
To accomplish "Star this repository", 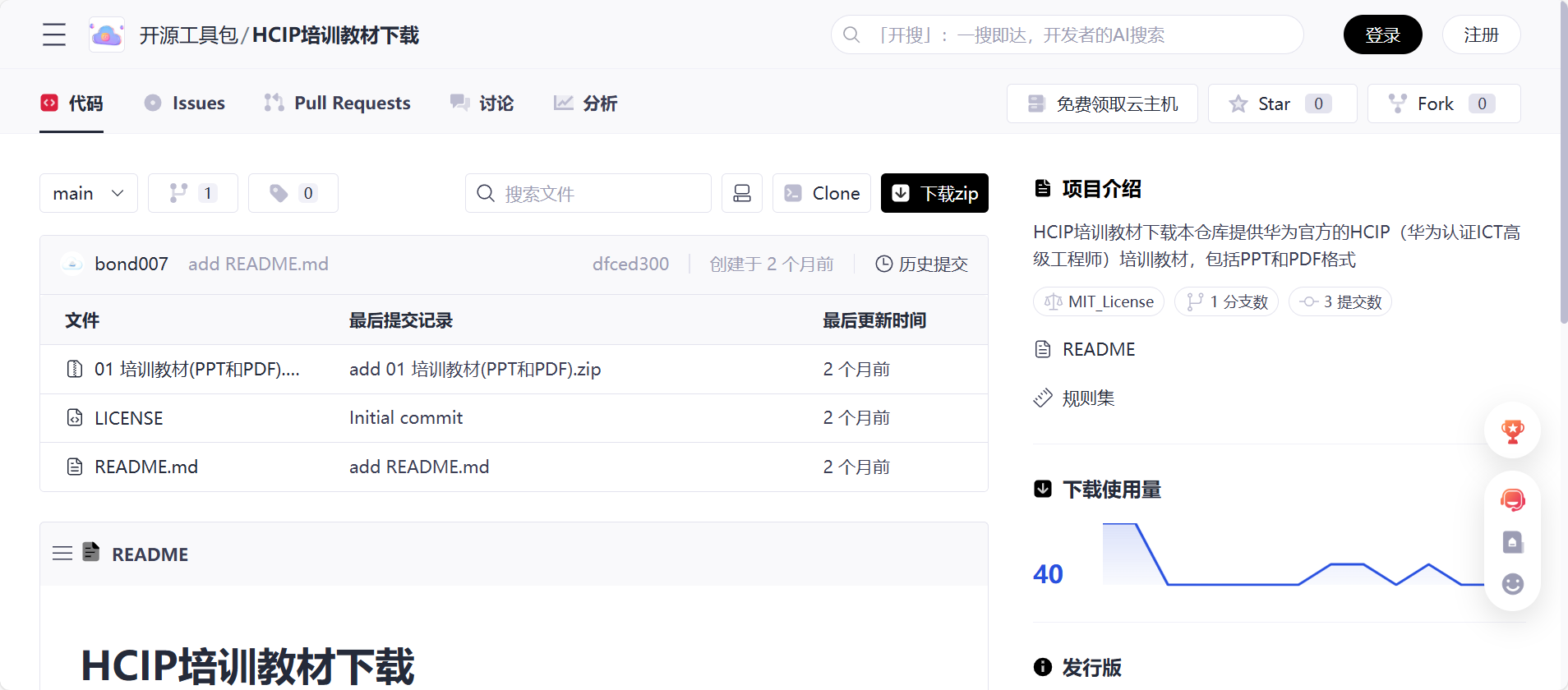I will coord(1282,103).
